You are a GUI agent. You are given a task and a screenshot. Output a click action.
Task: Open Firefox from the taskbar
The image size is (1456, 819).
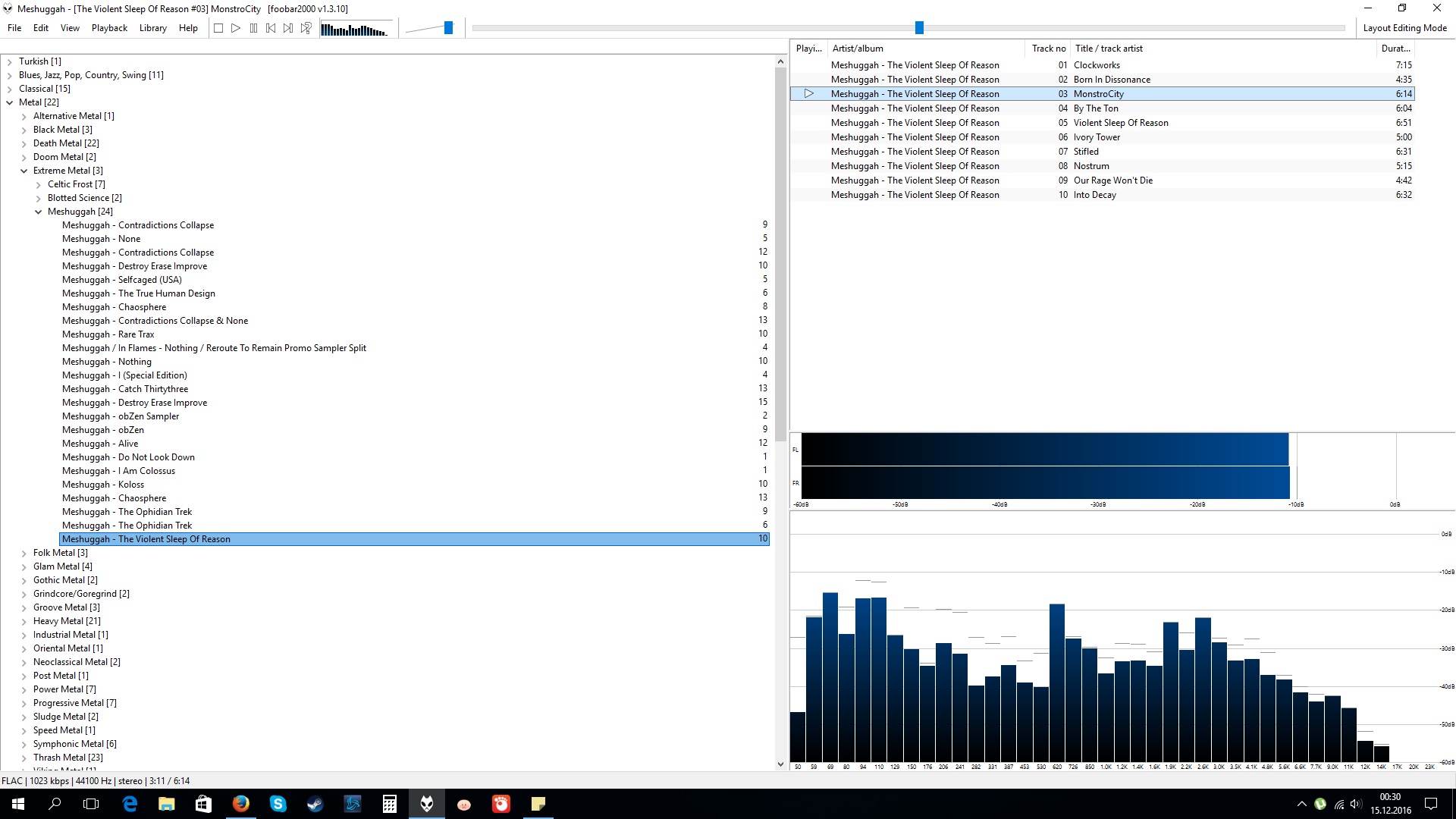(241, 804)
